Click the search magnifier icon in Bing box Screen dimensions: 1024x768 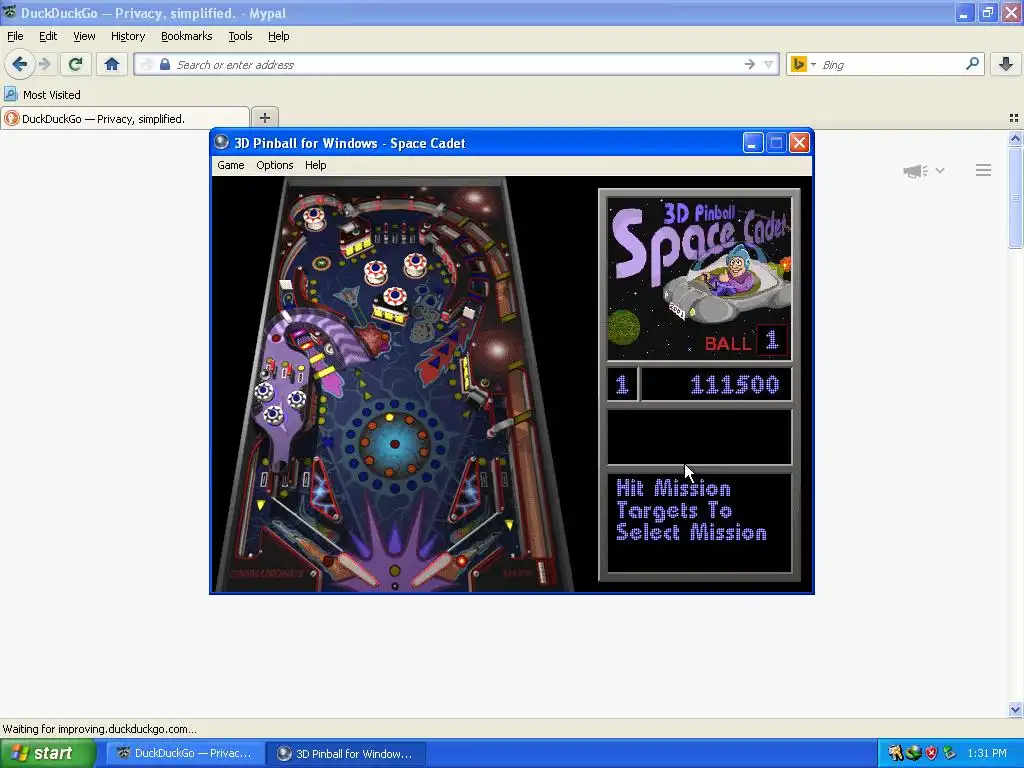click(x=972, y=63)
